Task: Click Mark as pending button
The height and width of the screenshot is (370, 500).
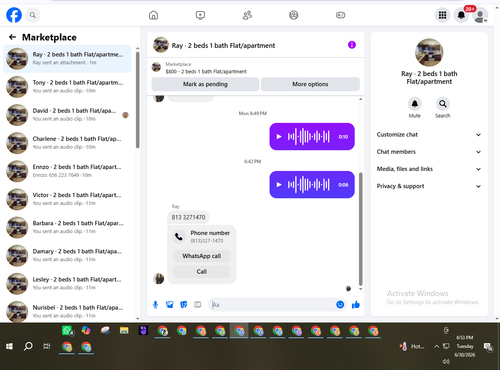Action: click(x=205, y=84)
